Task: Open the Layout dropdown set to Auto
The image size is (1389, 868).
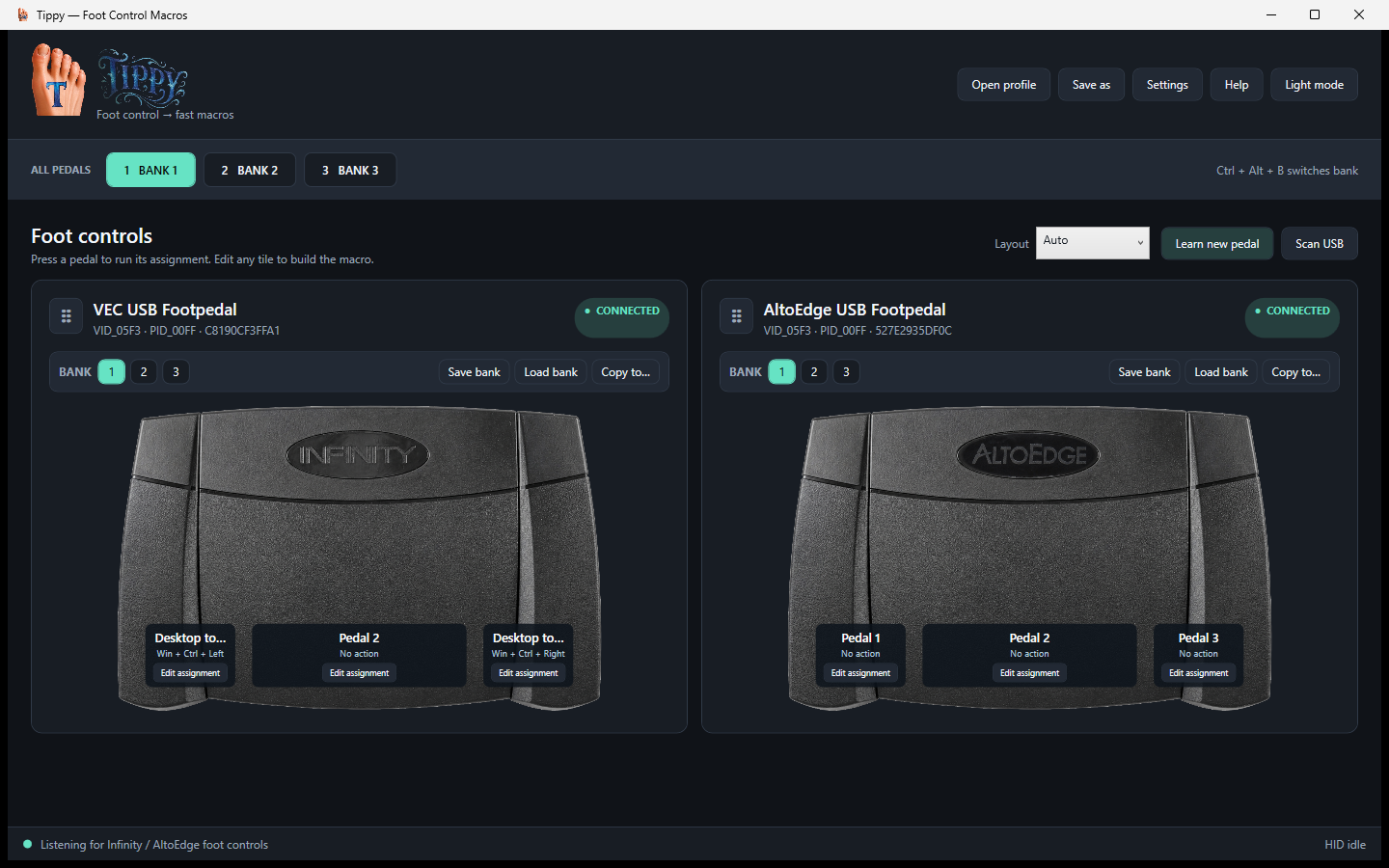Action: [x=1093, y=243]
